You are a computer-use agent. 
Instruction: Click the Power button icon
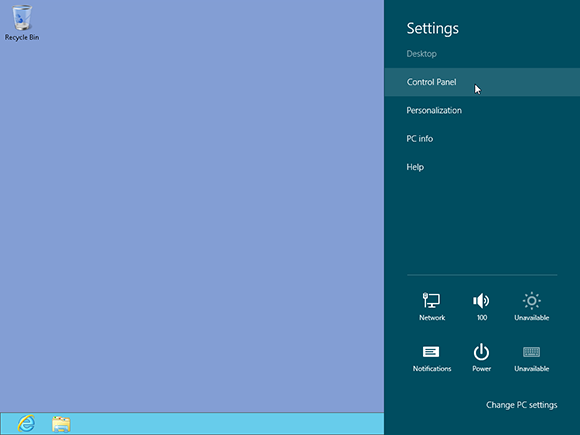click(x=481, y=351)
